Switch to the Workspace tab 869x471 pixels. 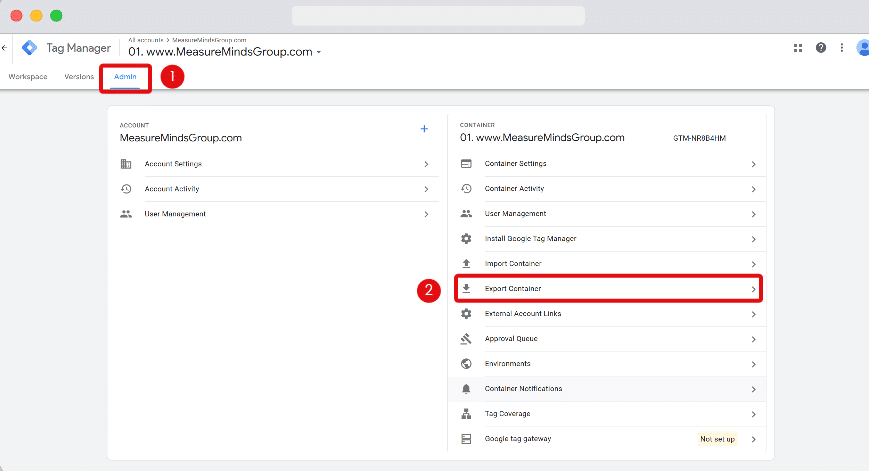28,76
